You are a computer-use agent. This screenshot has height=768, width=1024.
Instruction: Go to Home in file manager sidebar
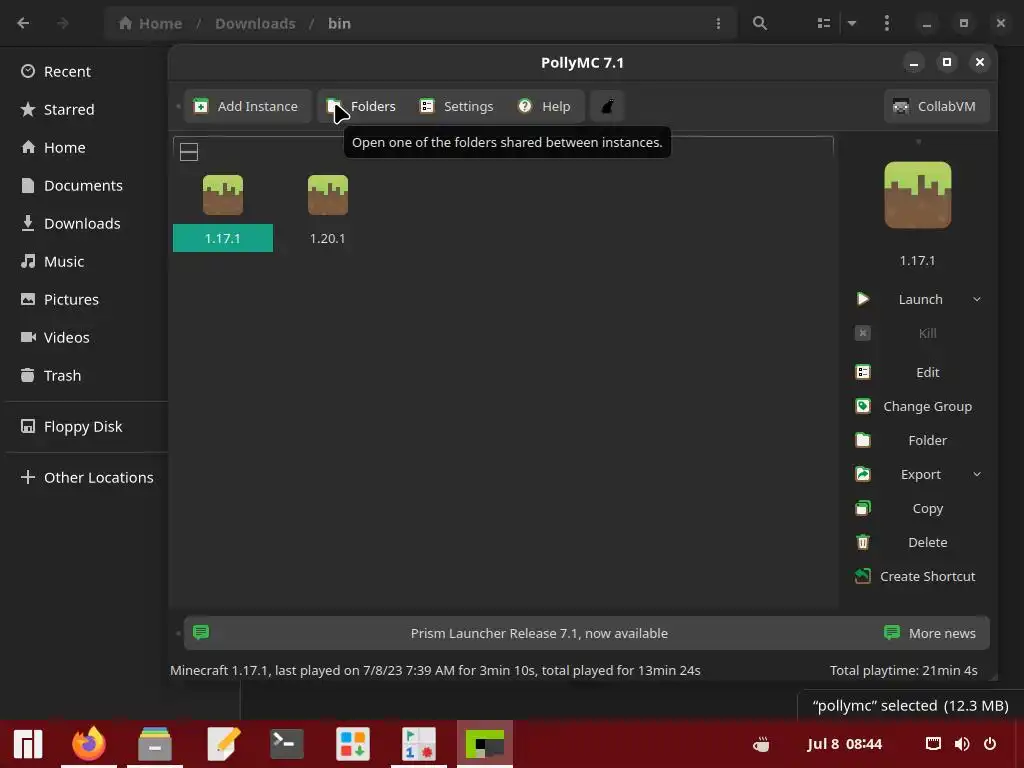coord(85,148)
